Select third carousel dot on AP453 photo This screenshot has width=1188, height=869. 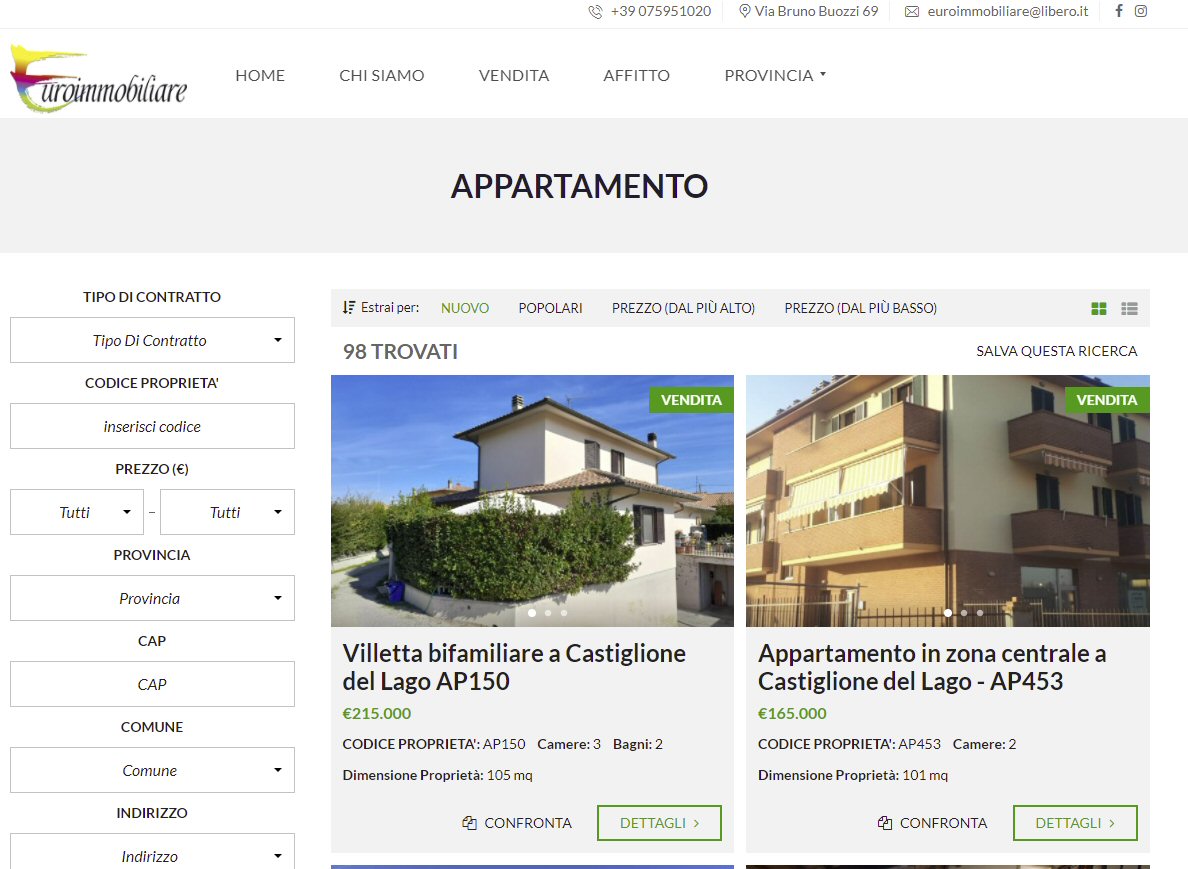[x=980, y=613]
